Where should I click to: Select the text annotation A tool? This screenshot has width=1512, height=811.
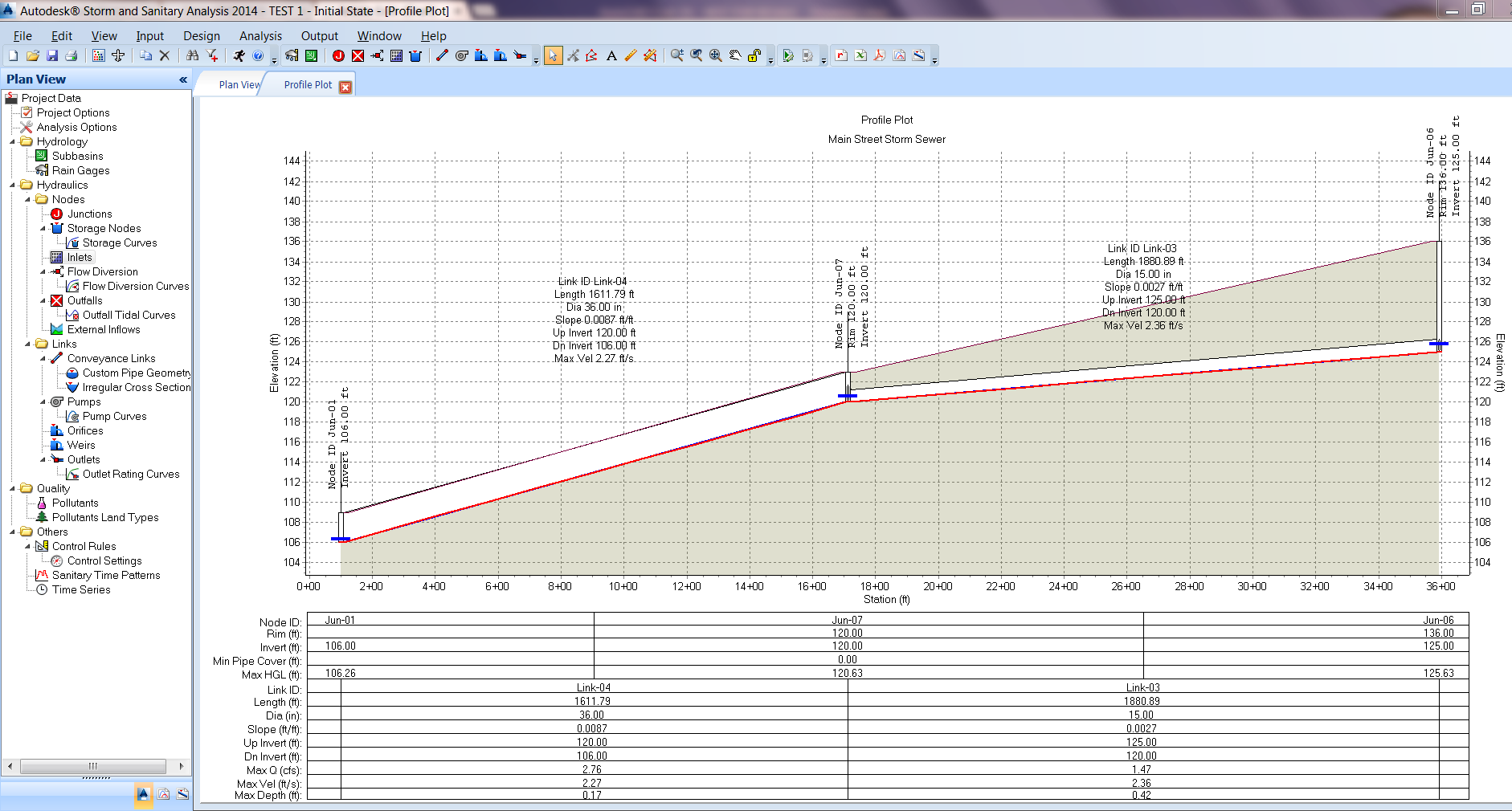click(x=611, y=55)
